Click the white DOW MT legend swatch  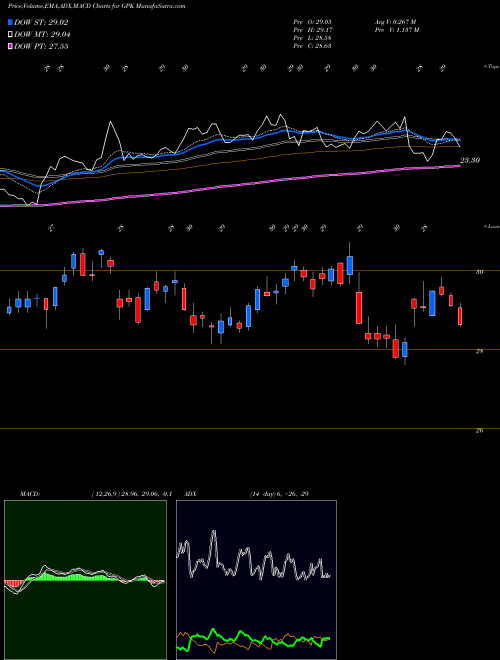pyautogui.click(x=11, y=35)
